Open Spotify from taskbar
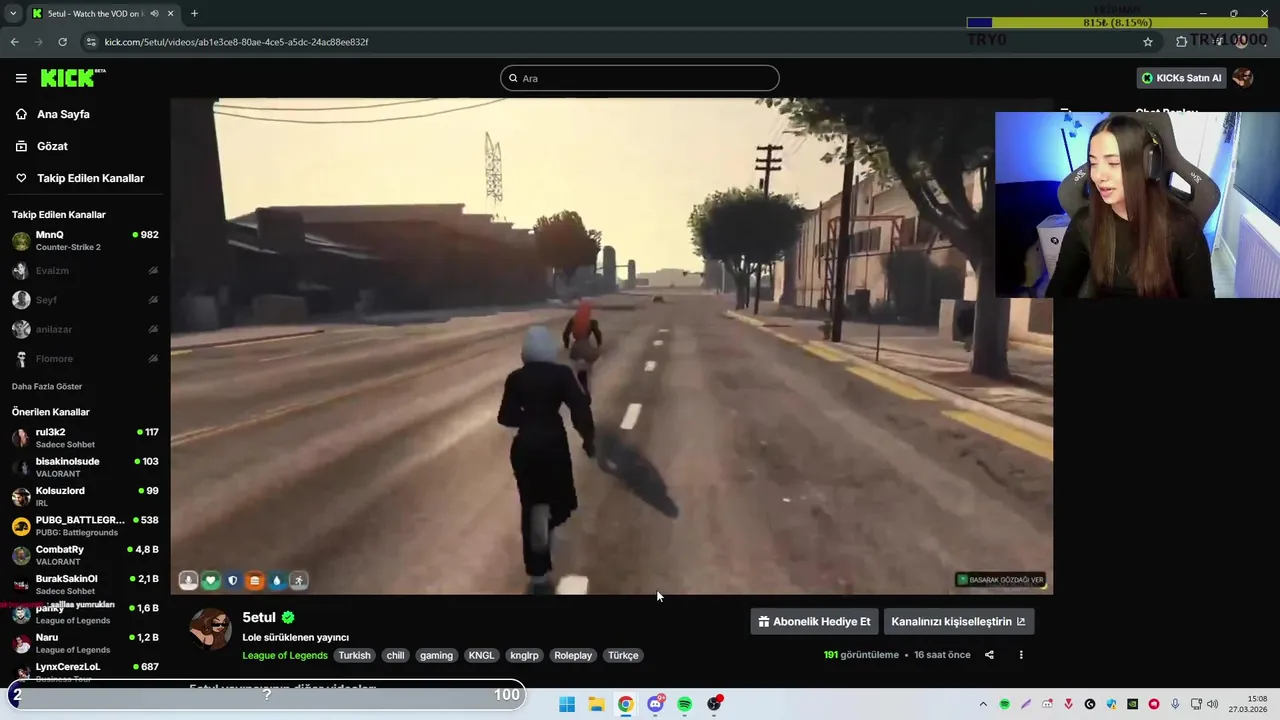This screenshot has height=720, width=1280. click(684, 704)
